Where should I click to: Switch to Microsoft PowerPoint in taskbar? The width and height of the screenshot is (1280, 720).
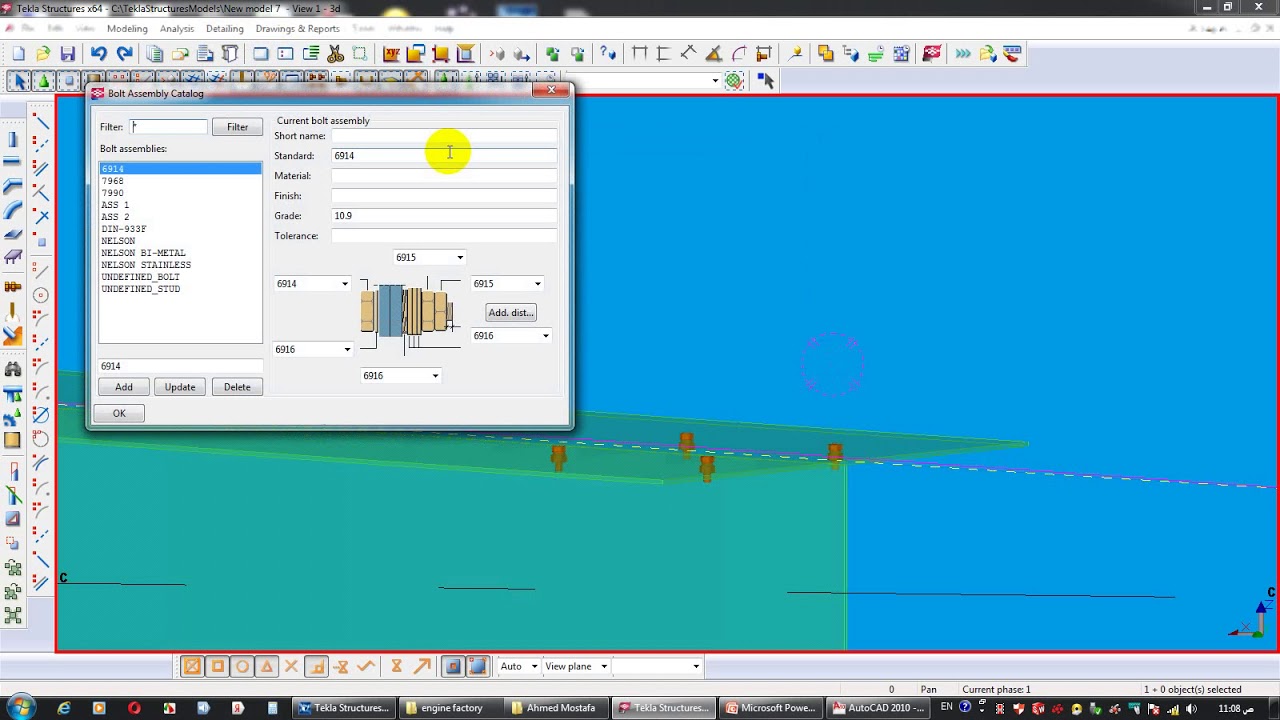pyautogui.click(x=770, y=708)
